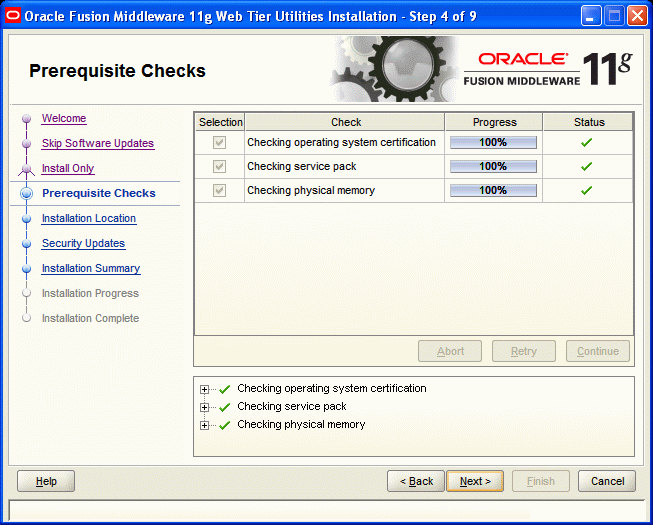Select 'Checking service pack' tree label
This screenshot has width=653, height=525.
[x=292, y=406]
